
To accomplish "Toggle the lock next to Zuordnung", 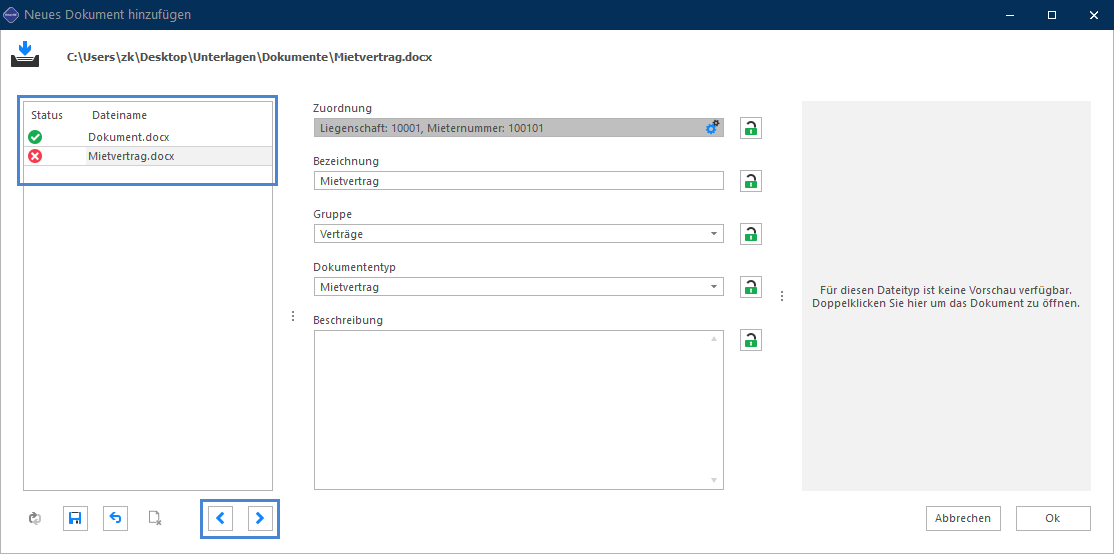I will [x=751, y=128].
